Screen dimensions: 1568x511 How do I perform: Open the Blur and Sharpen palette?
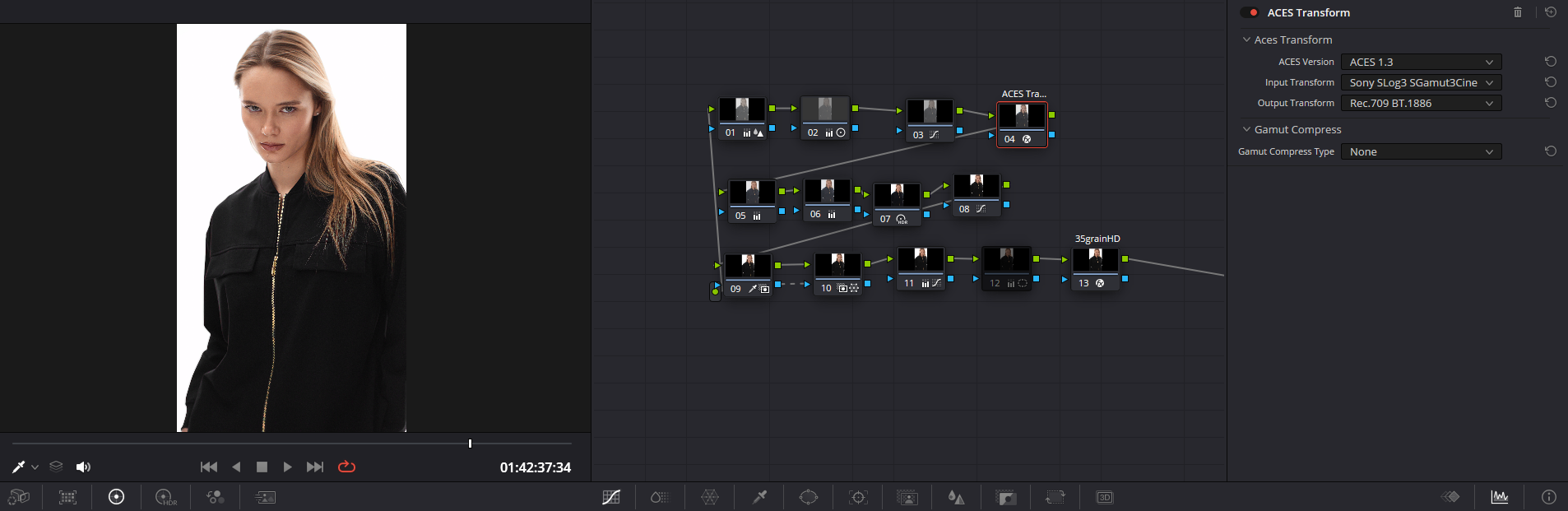coord(956,497)
